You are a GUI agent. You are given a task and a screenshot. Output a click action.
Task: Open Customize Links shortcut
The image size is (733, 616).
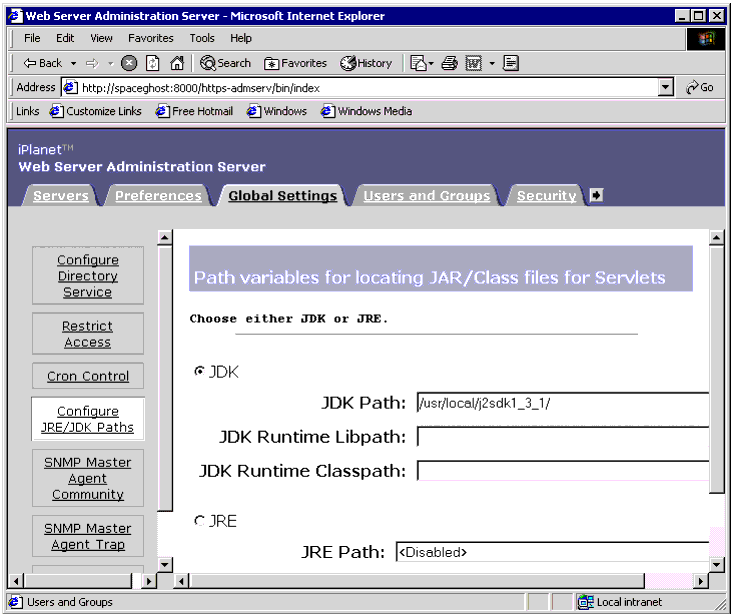95,111
